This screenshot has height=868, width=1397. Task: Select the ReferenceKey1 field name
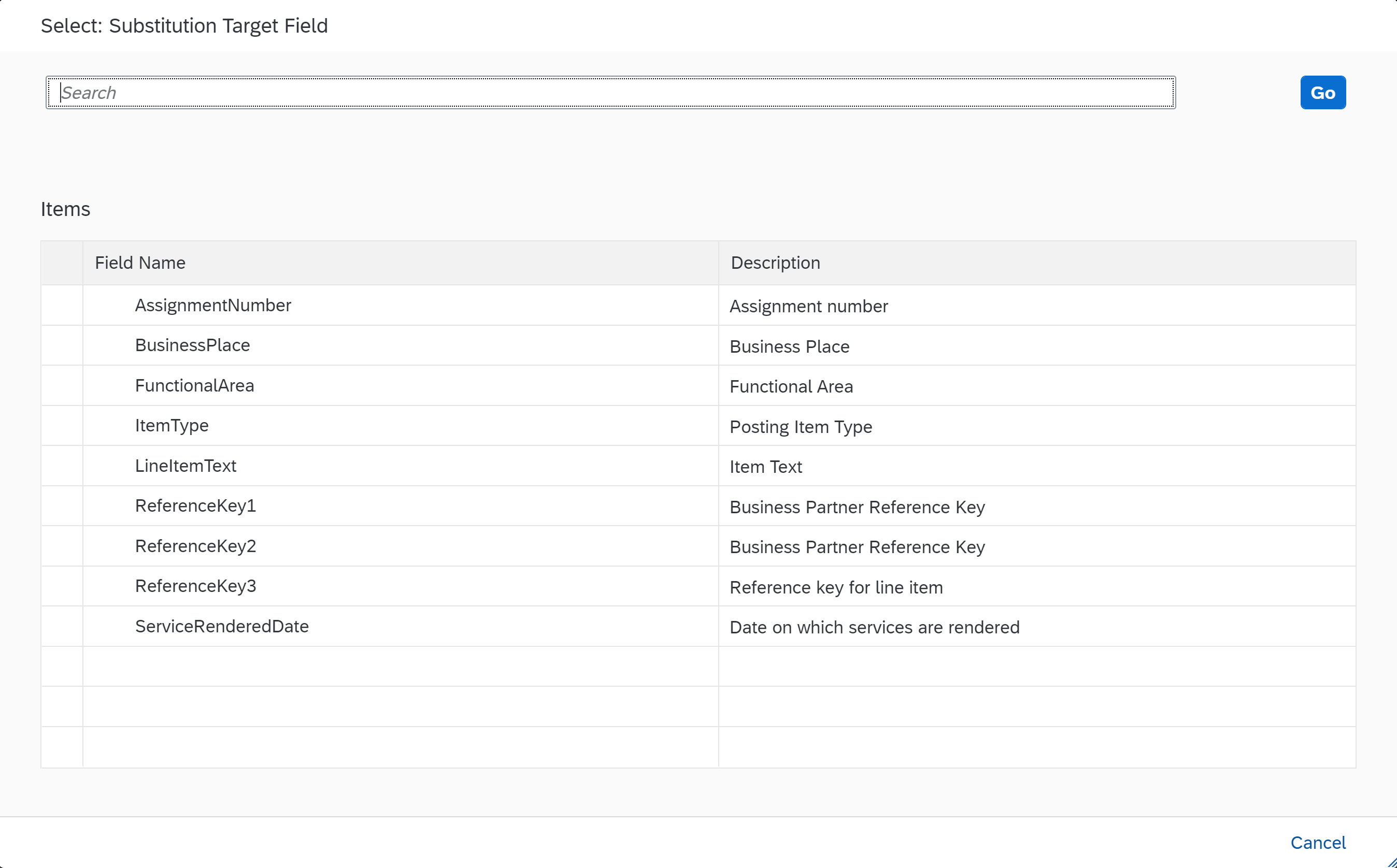(195, 506)
